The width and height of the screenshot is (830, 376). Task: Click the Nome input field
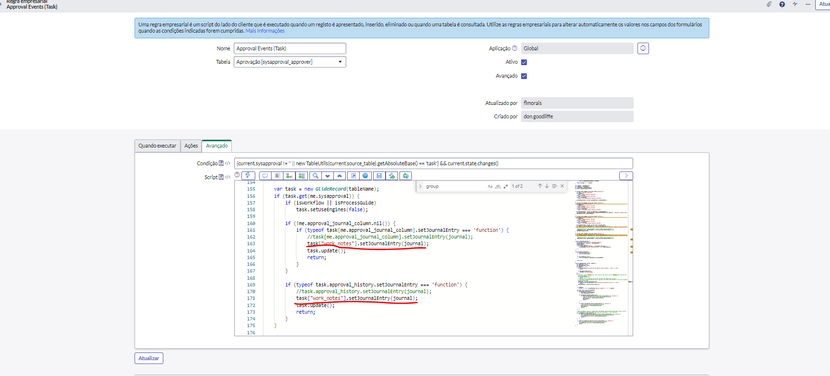tap(290, 48)
